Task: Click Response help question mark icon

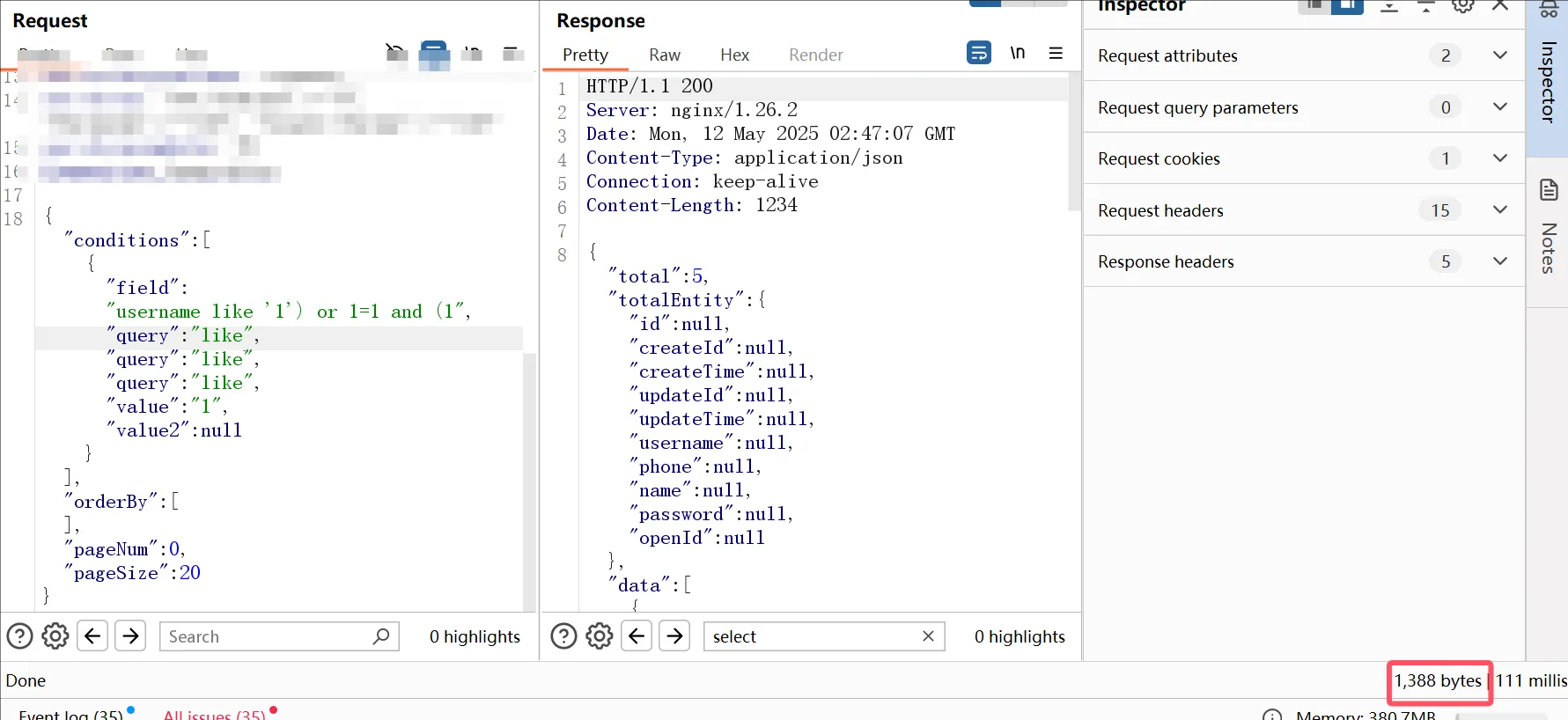Action: [x=563, y=636]
